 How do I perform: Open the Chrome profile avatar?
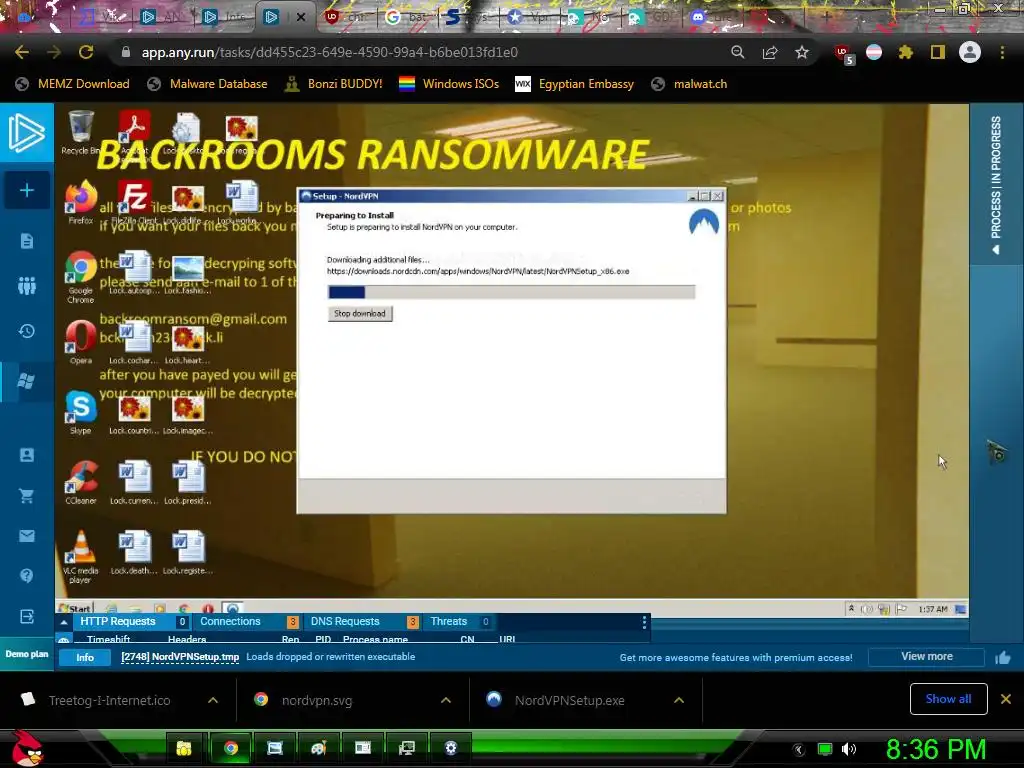point(970,52)
